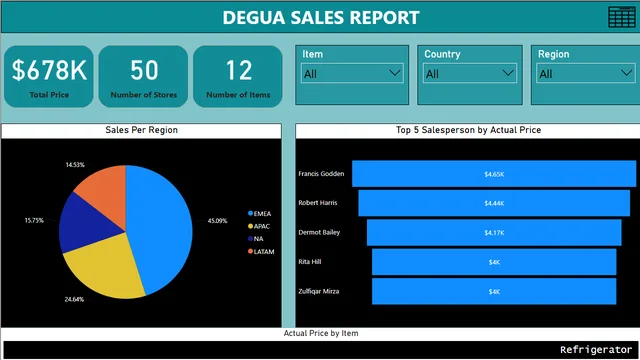Select EMEA legend color marker
640x360 pixels.
point(250,213)
